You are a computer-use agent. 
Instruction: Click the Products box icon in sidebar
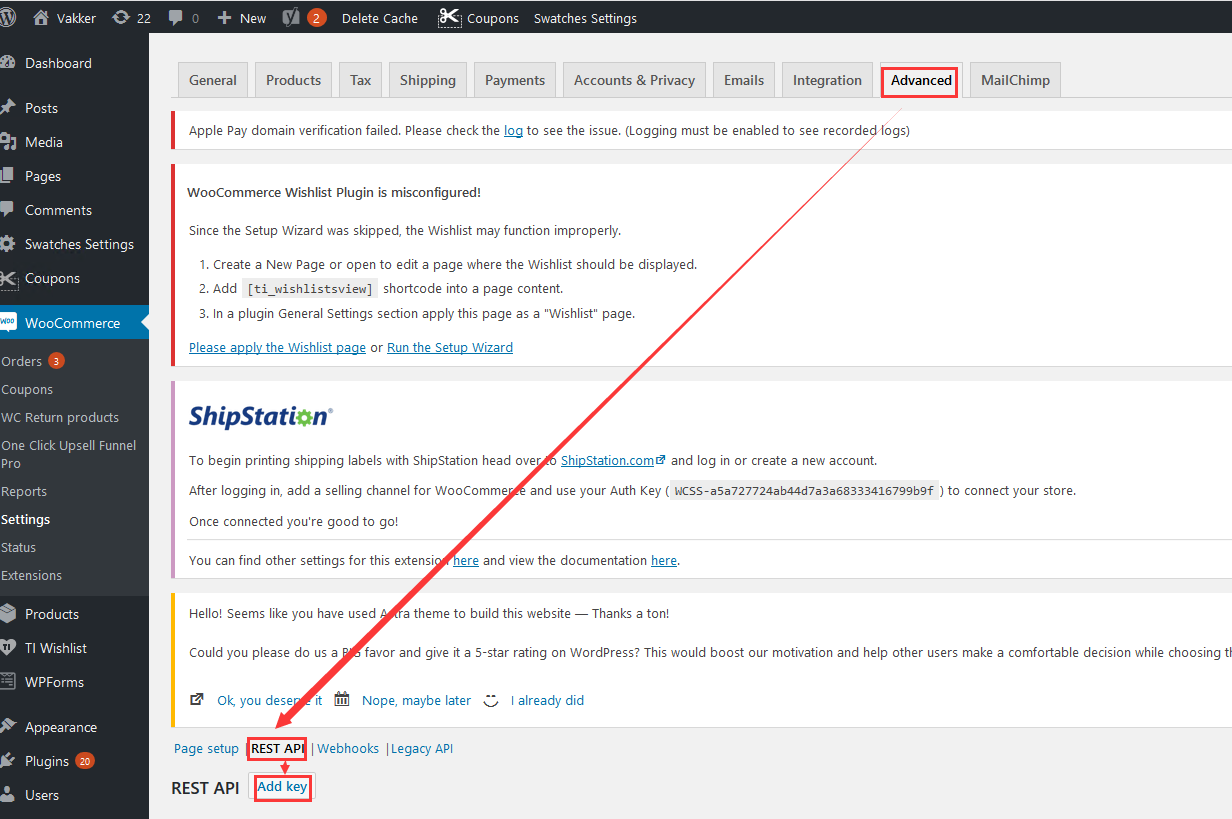8,614
